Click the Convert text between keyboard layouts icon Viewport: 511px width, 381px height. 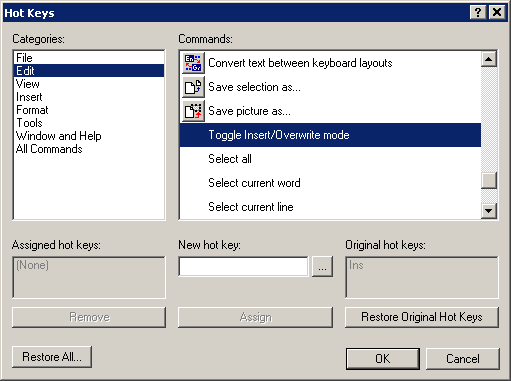(x=193, y=63)
